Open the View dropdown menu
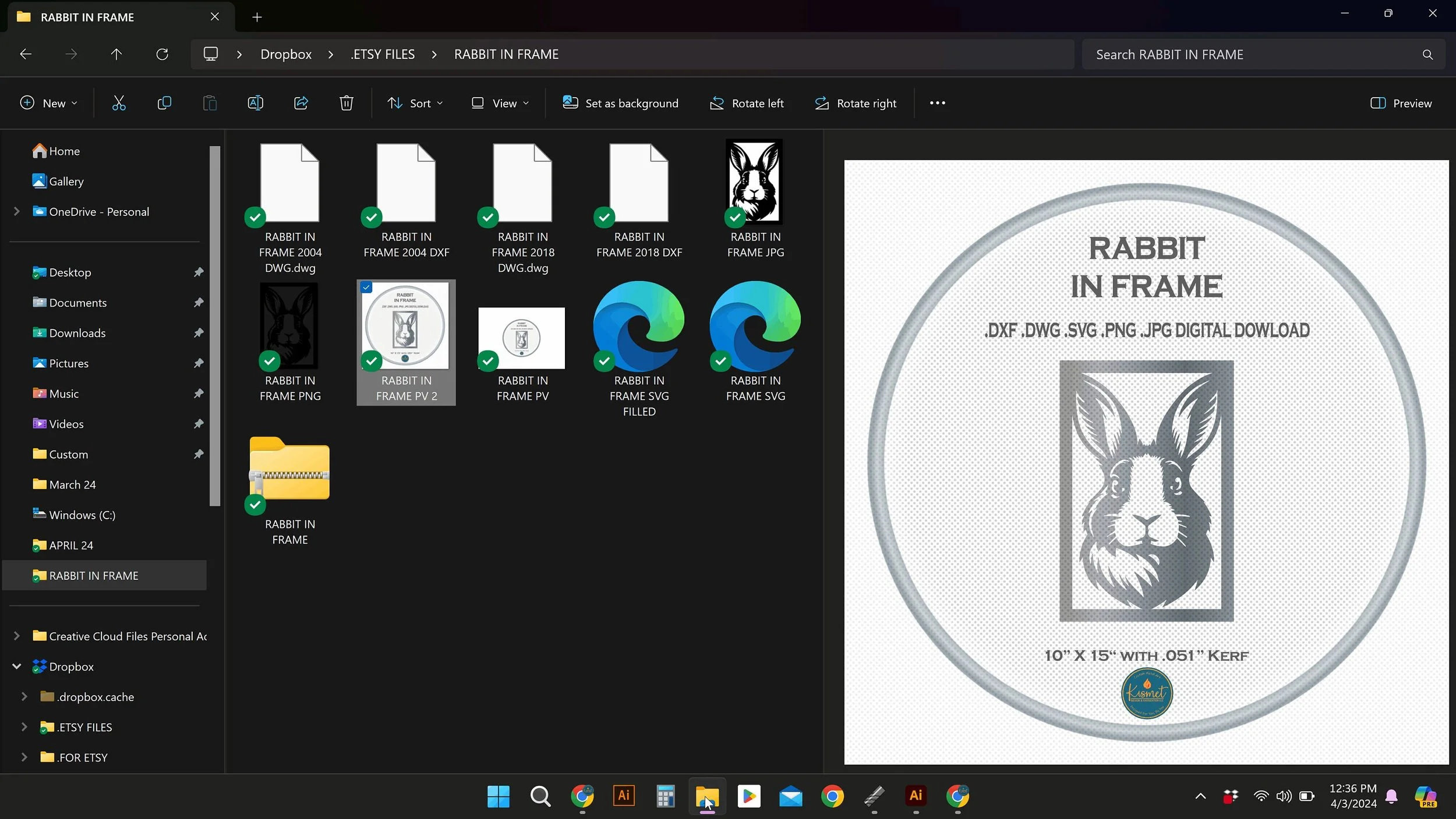The width and height of the screenshot is (1456, 819). 500,103
